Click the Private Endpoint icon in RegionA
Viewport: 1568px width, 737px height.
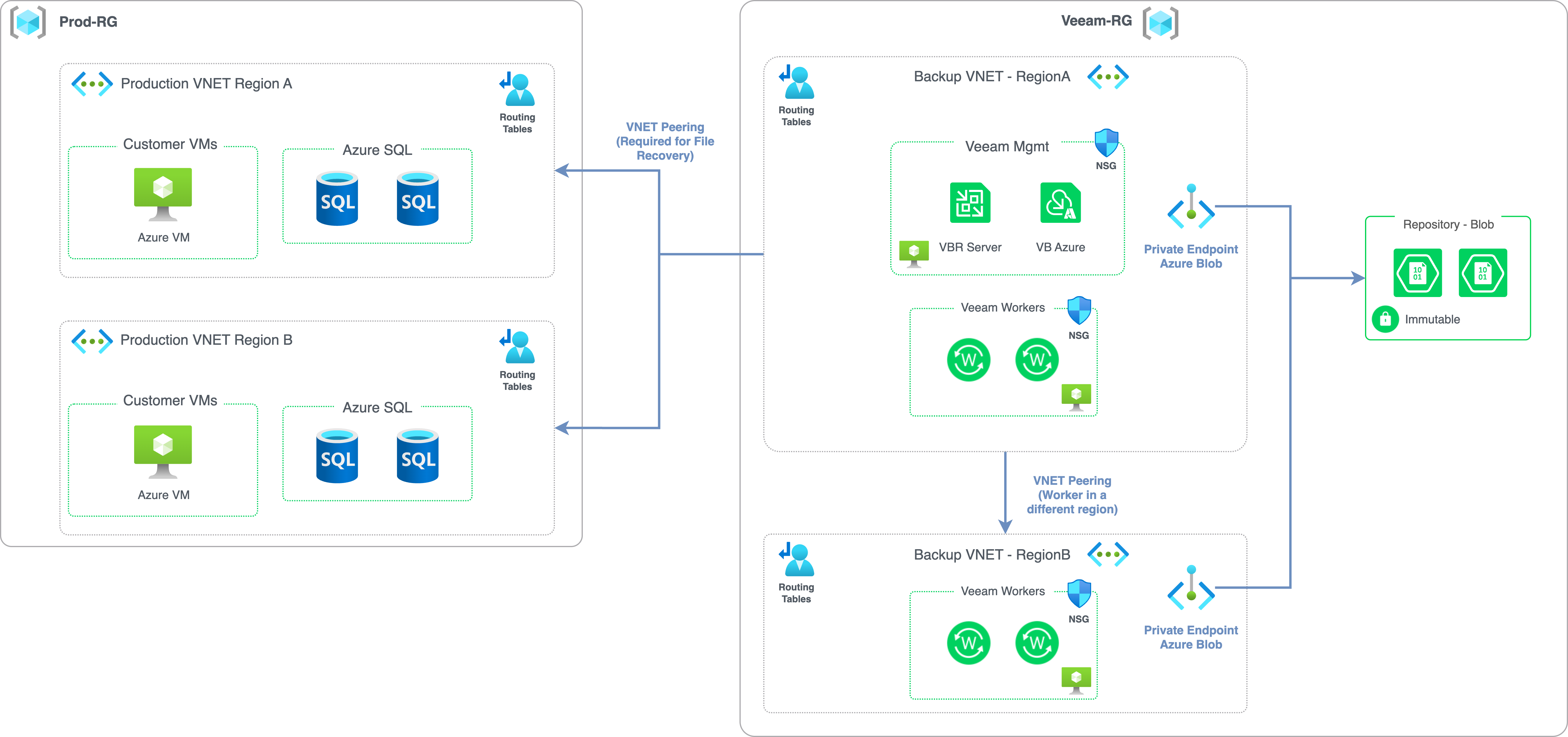click(x=1191, y=207)
